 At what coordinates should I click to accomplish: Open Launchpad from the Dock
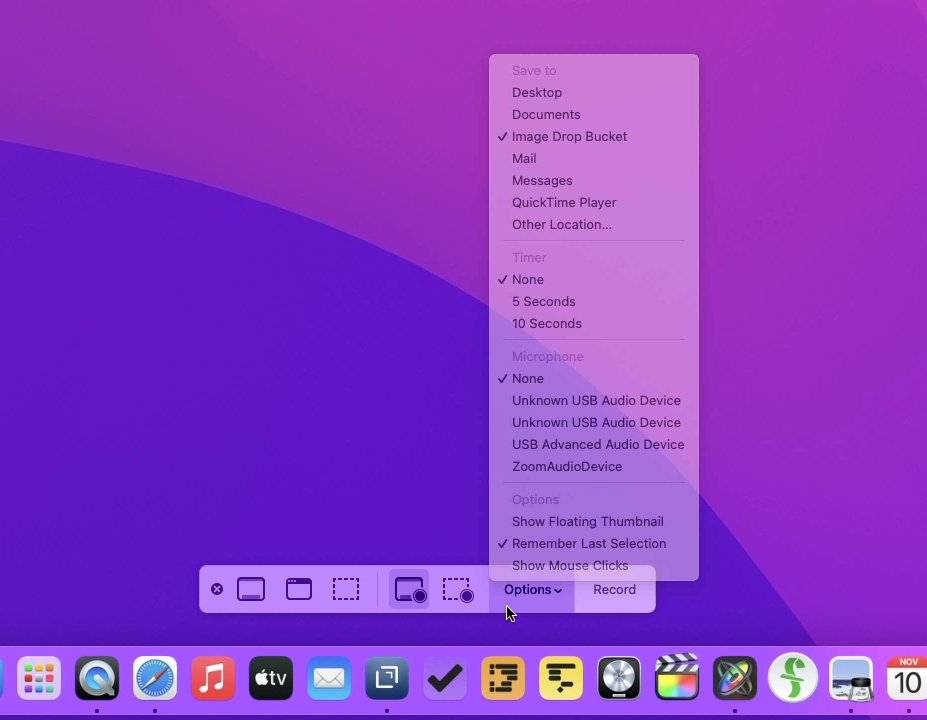coord(38,678)
